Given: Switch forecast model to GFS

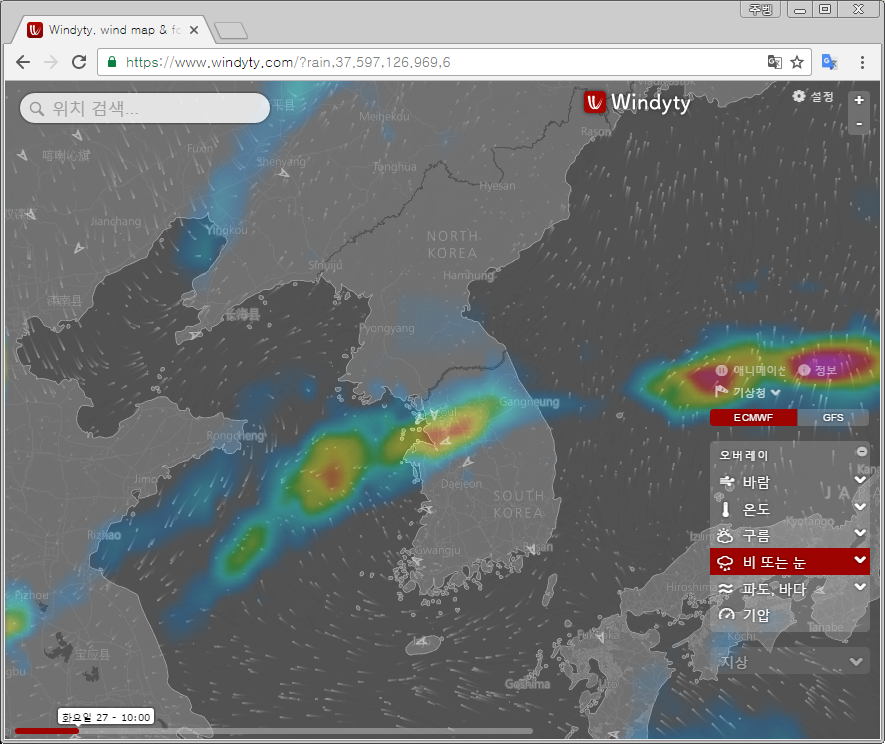Looking at the screenshot, I should pos(833,418).
